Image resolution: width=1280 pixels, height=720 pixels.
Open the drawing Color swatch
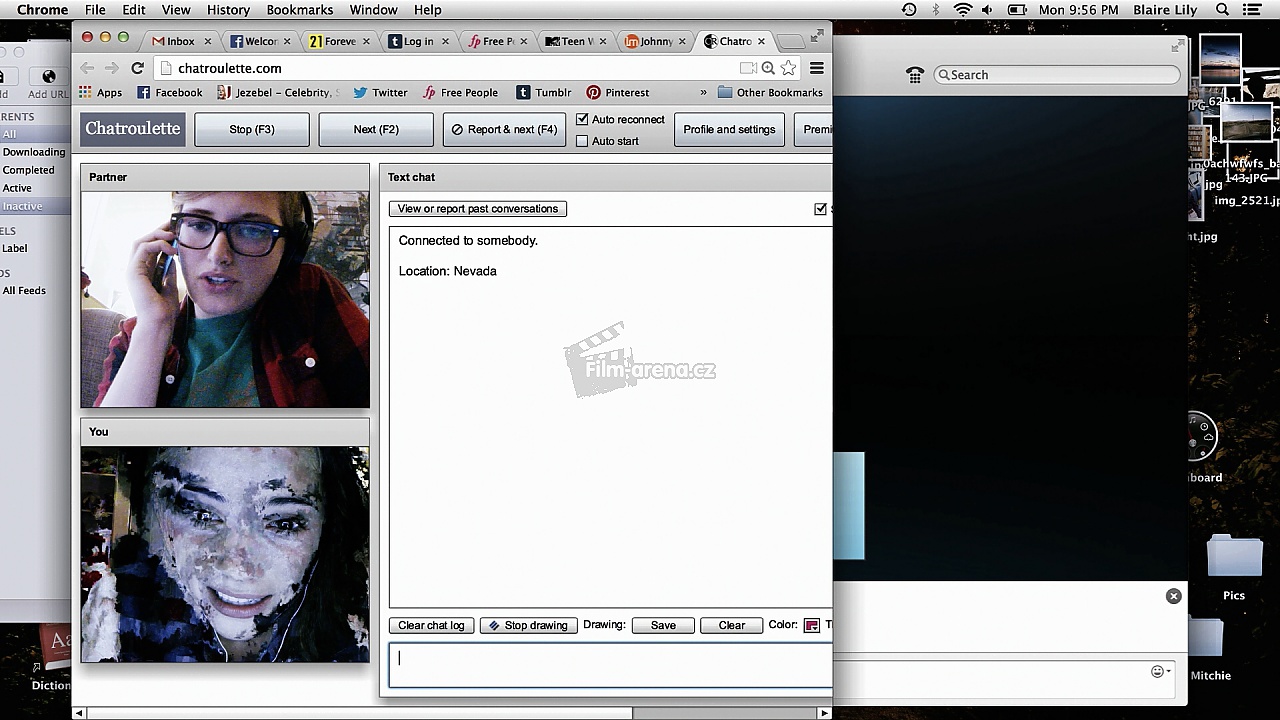pyautogui.click(x=811, y=625)
